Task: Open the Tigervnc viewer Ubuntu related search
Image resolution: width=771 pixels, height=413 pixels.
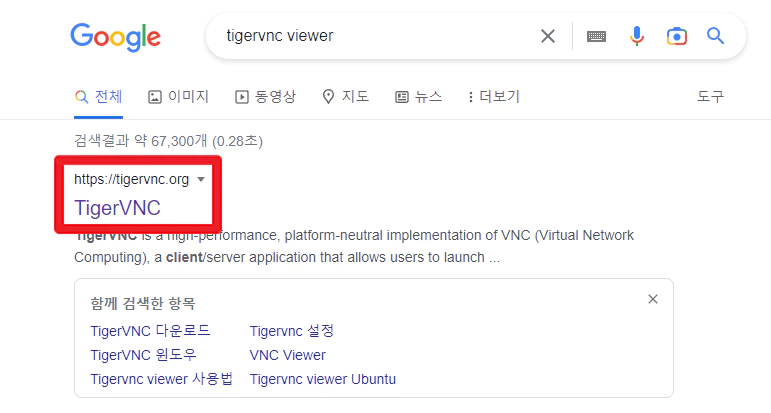Action: click(x=323, y=379)
